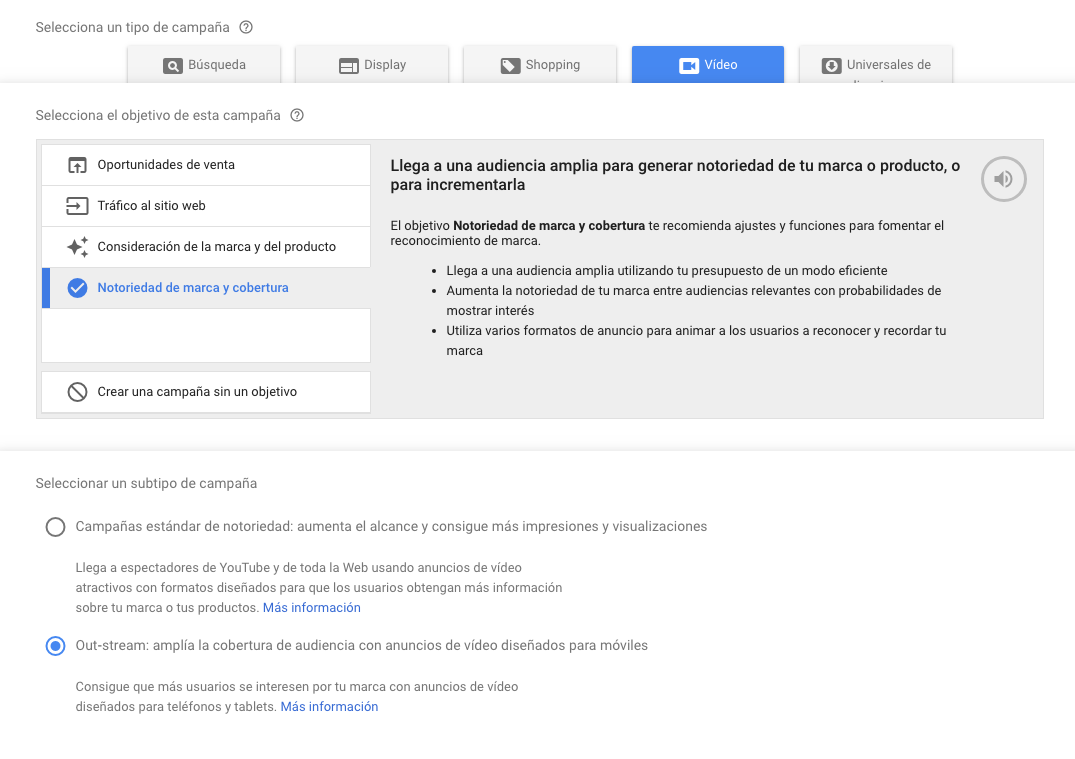
Task: Open help beside the campaign objective heading
Action: [x=296, y=115]
